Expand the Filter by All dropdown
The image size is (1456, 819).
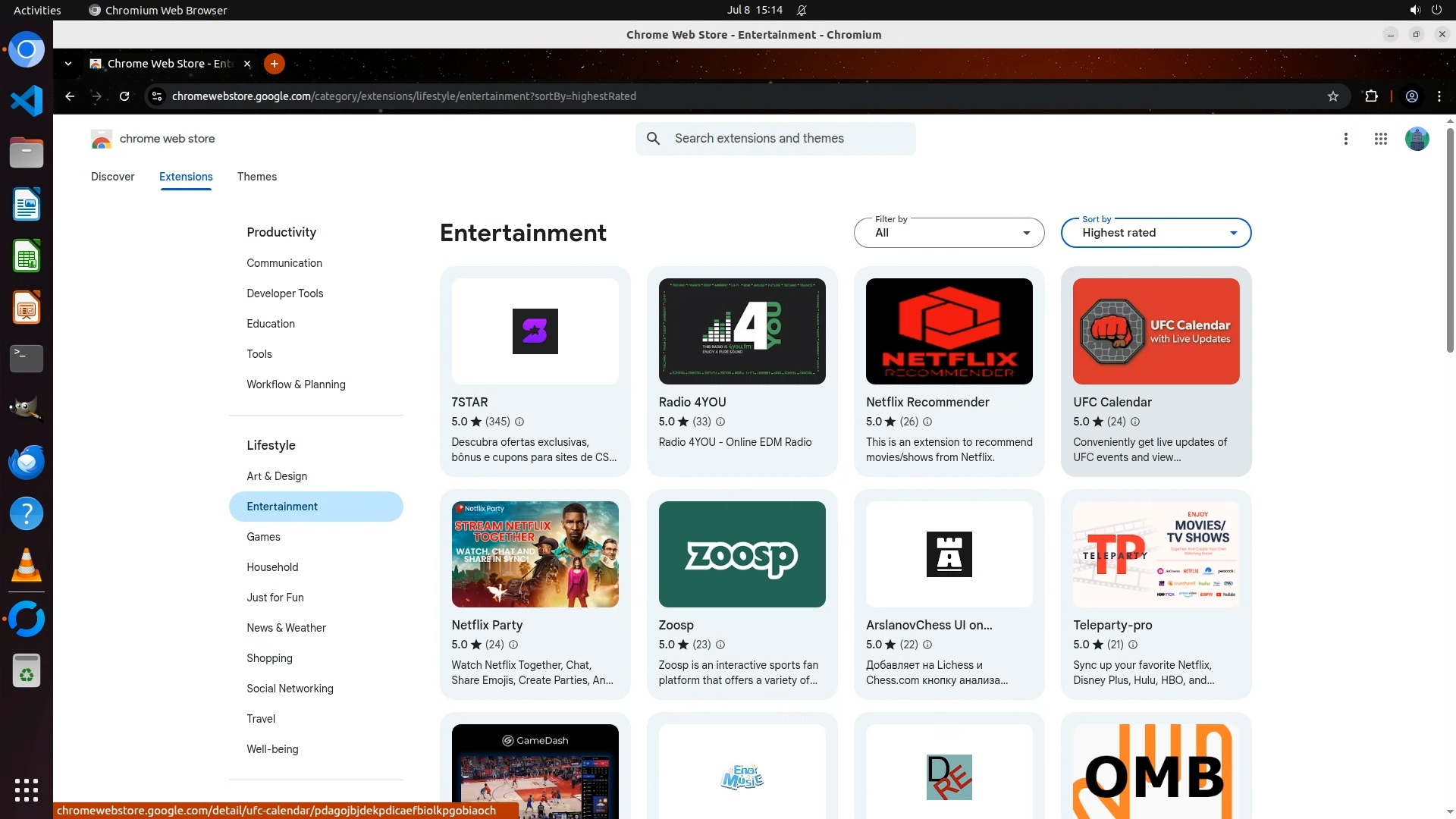click(x=949, y=233)
